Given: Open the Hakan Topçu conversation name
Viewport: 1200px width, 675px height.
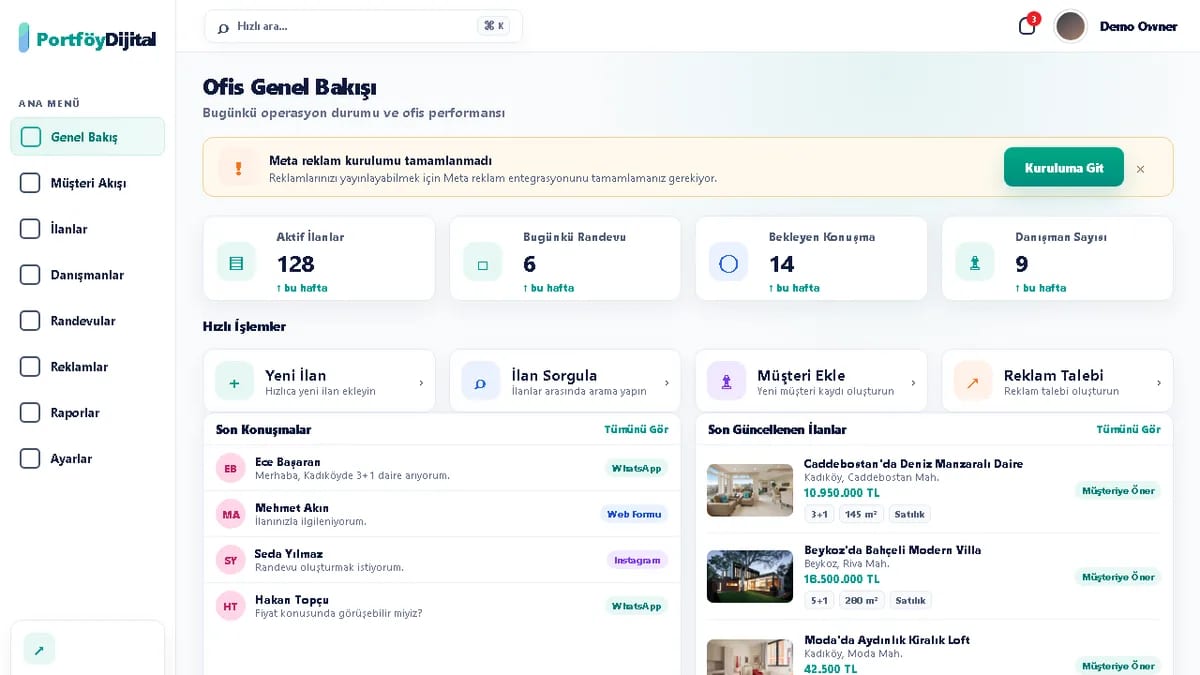Looking at the screenshot, I should click(x=292, y=600).
